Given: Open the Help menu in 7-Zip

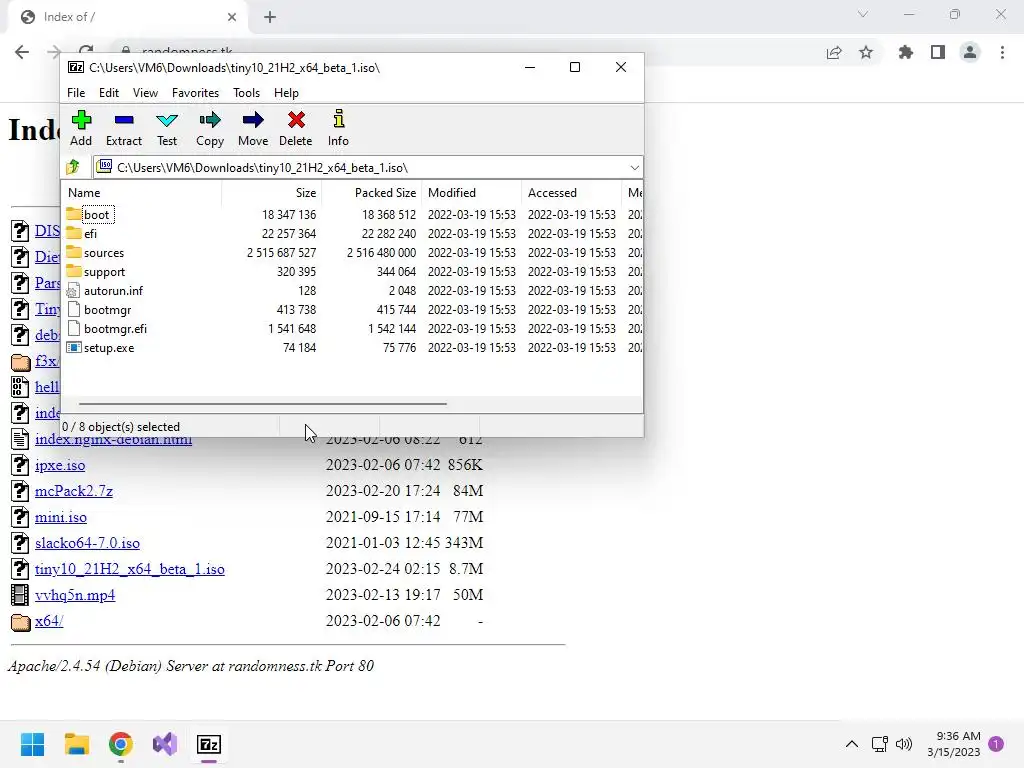Looking at the screenshot, I should [286, 93].
